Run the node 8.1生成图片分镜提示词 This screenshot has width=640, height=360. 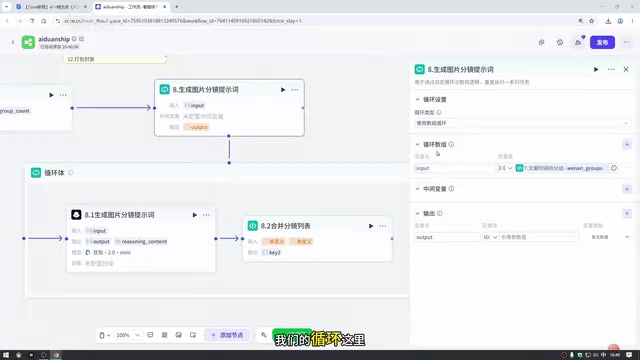pyautogui.click(x=194, y=215)
